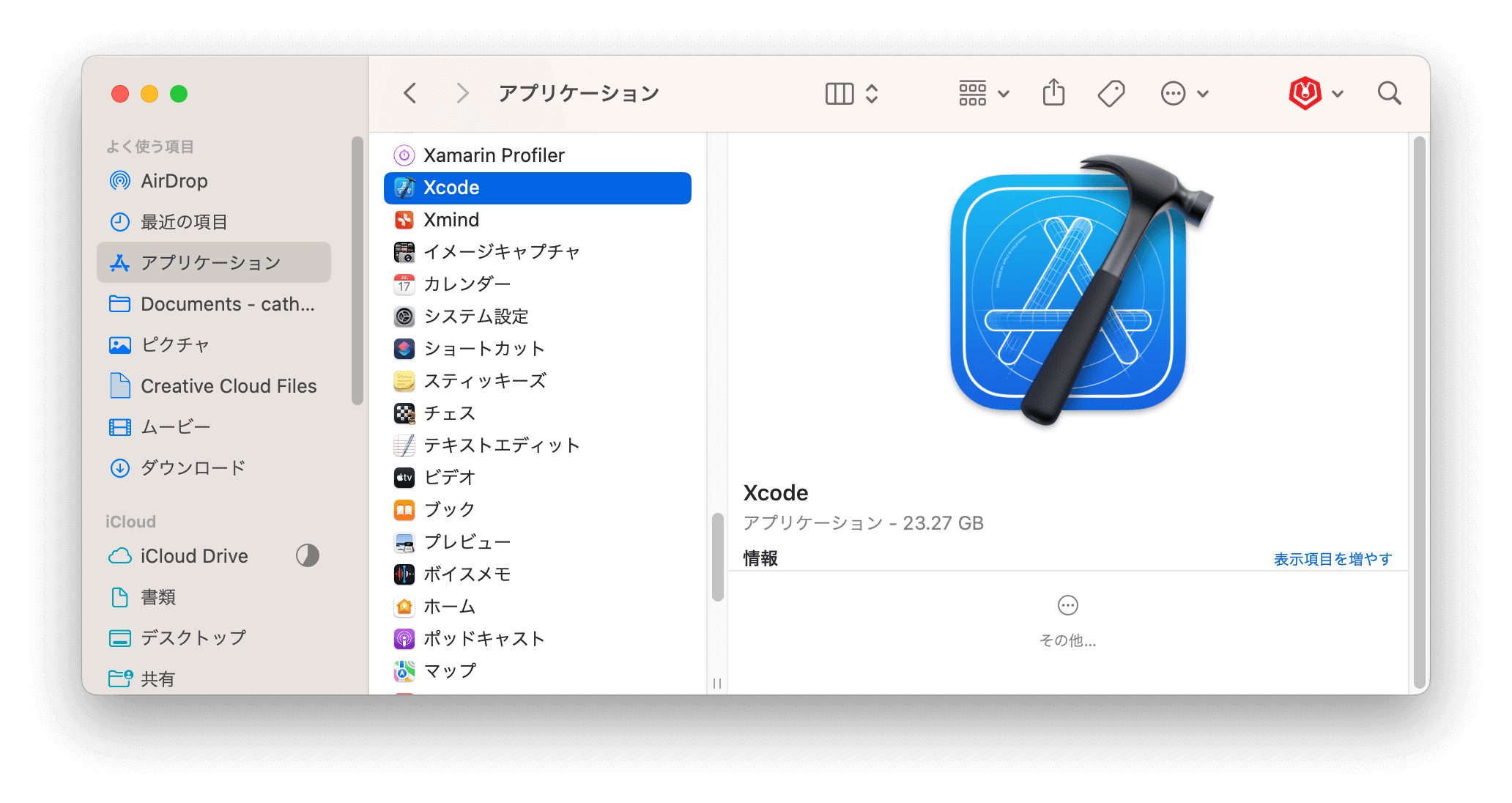1512x803 pixels.
Task: Click the Tags icon in the toolbar
Action: pyautogui.click(x=1110, y=93)
